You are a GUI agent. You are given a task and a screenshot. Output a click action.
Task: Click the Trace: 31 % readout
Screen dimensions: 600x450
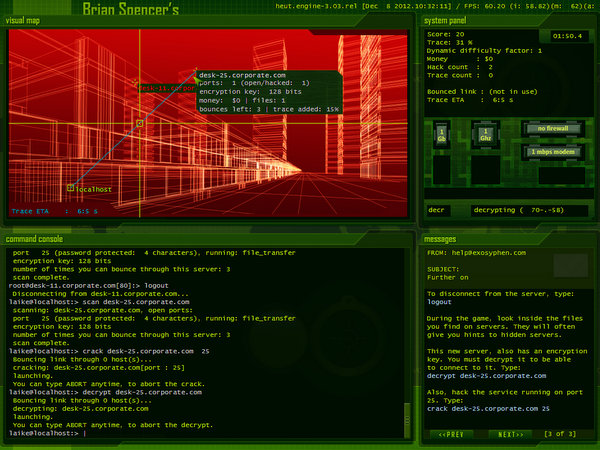point(450,42)
